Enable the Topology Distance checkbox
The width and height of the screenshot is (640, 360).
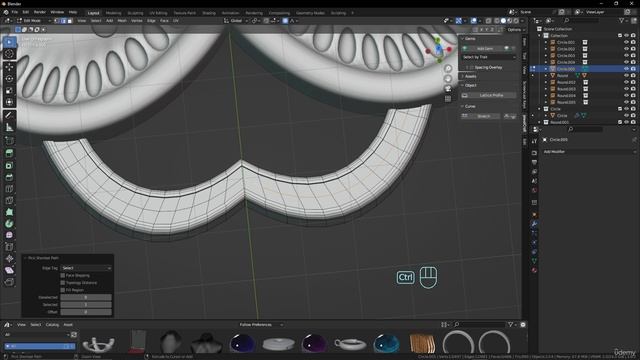63,282
